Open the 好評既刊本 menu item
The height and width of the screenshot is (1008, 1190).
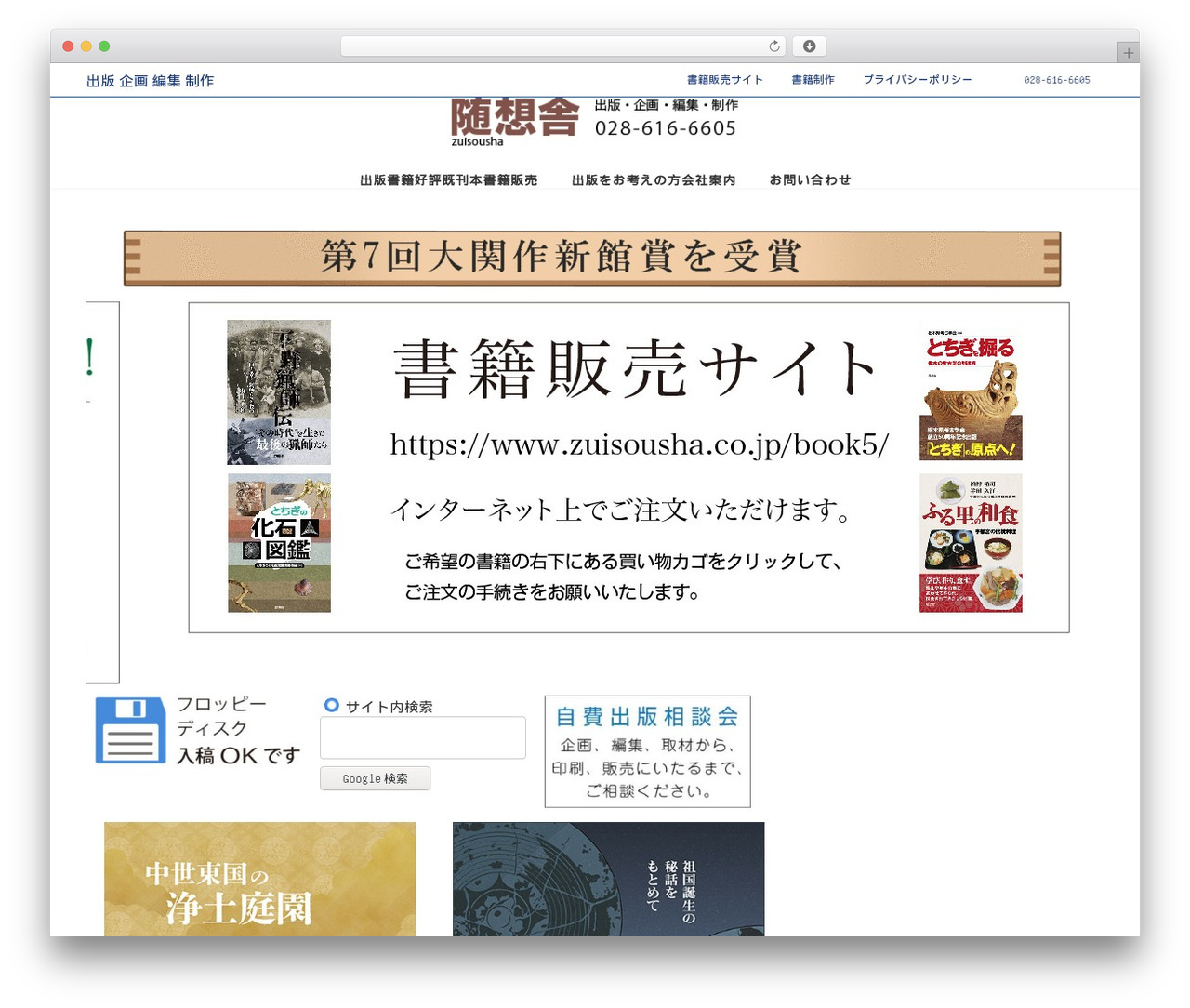coord(448,179)
